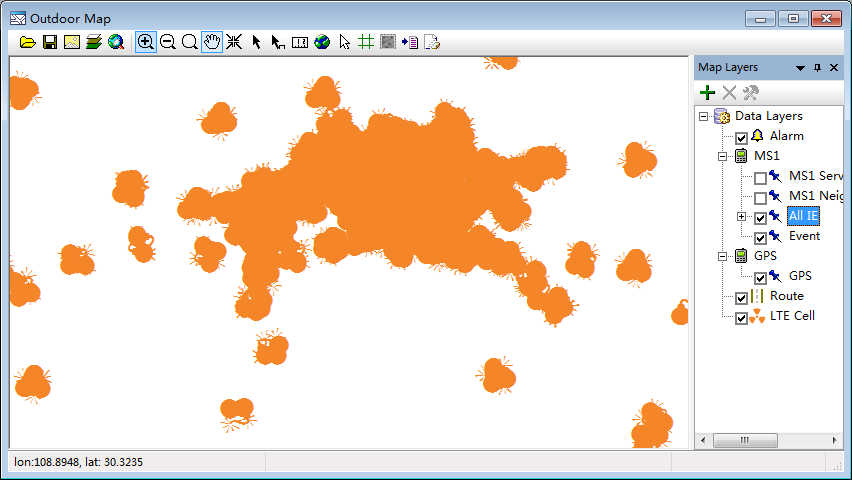Click the Outdoor Map window title icon

(18, 19)
